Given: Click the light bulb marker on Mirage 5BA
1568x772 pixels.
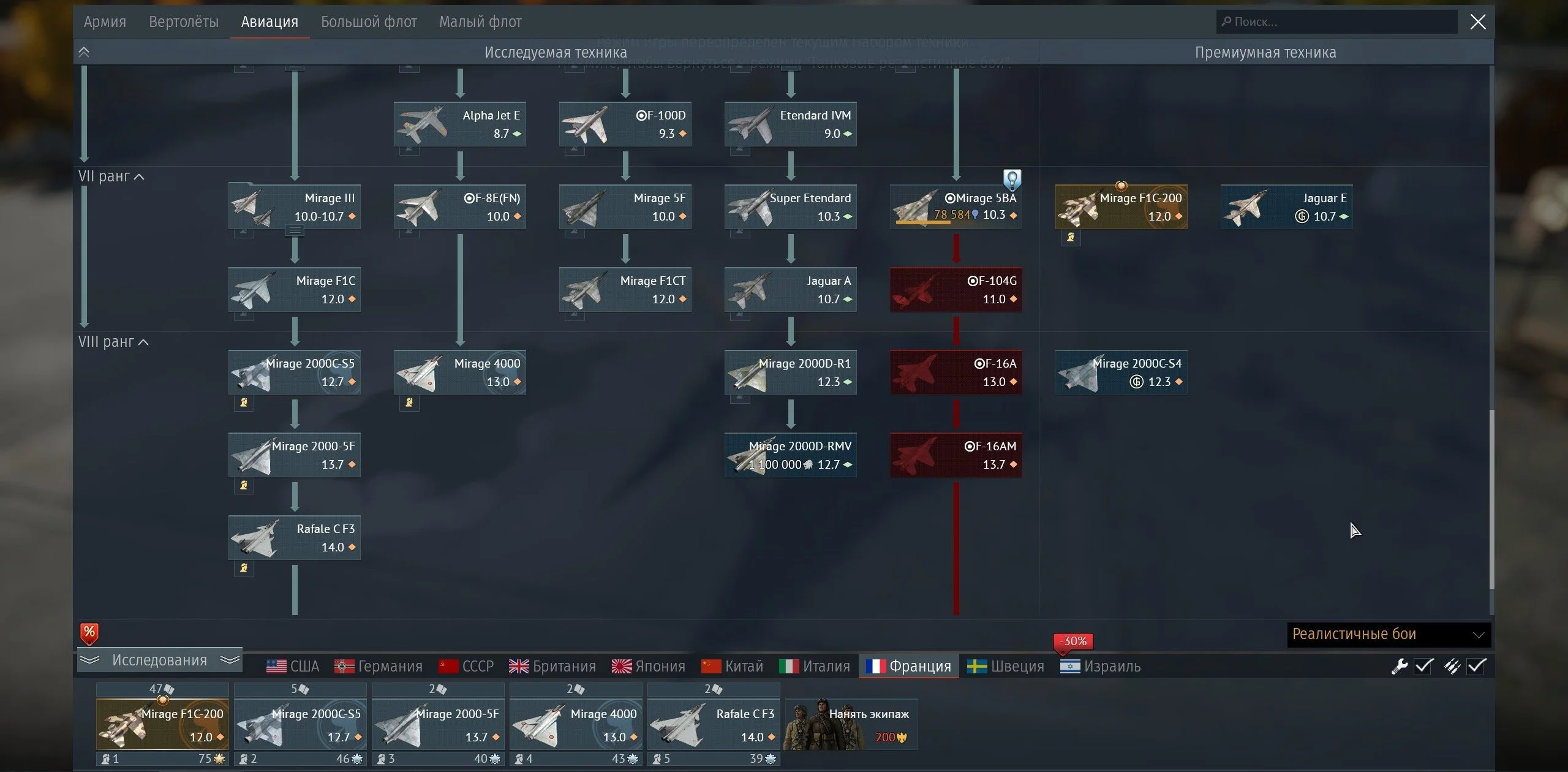Looking at the screenshot, I should click(x=1012, y=180).
